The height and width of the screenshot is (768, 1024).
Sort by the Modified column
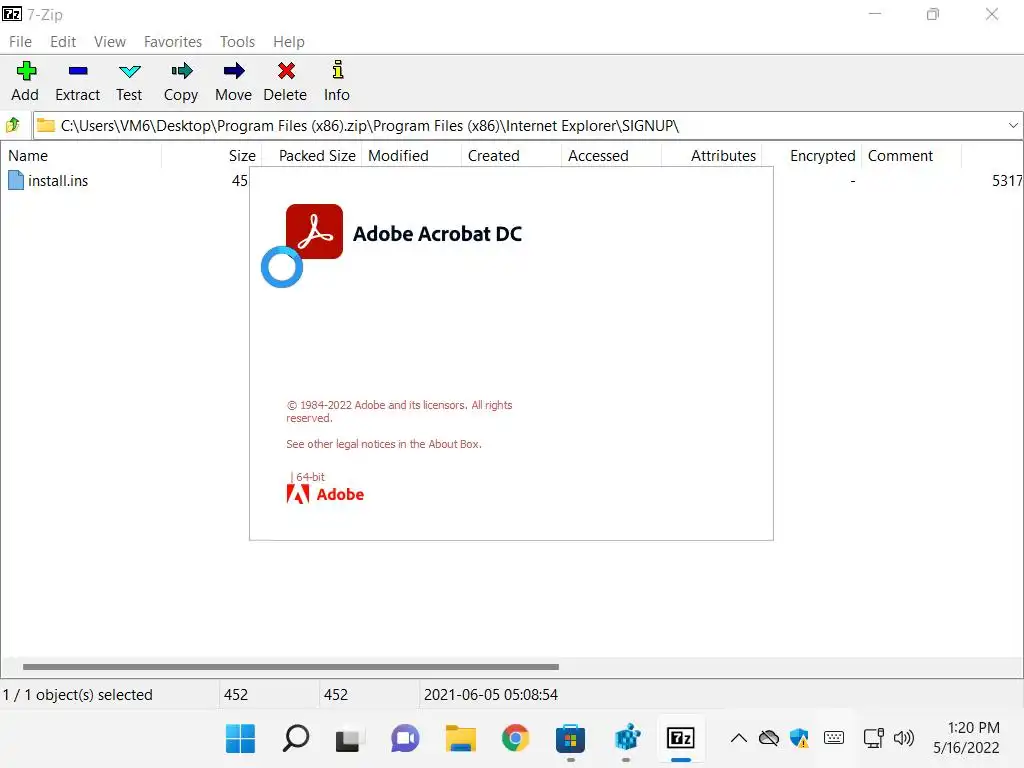tap(411, 155)
